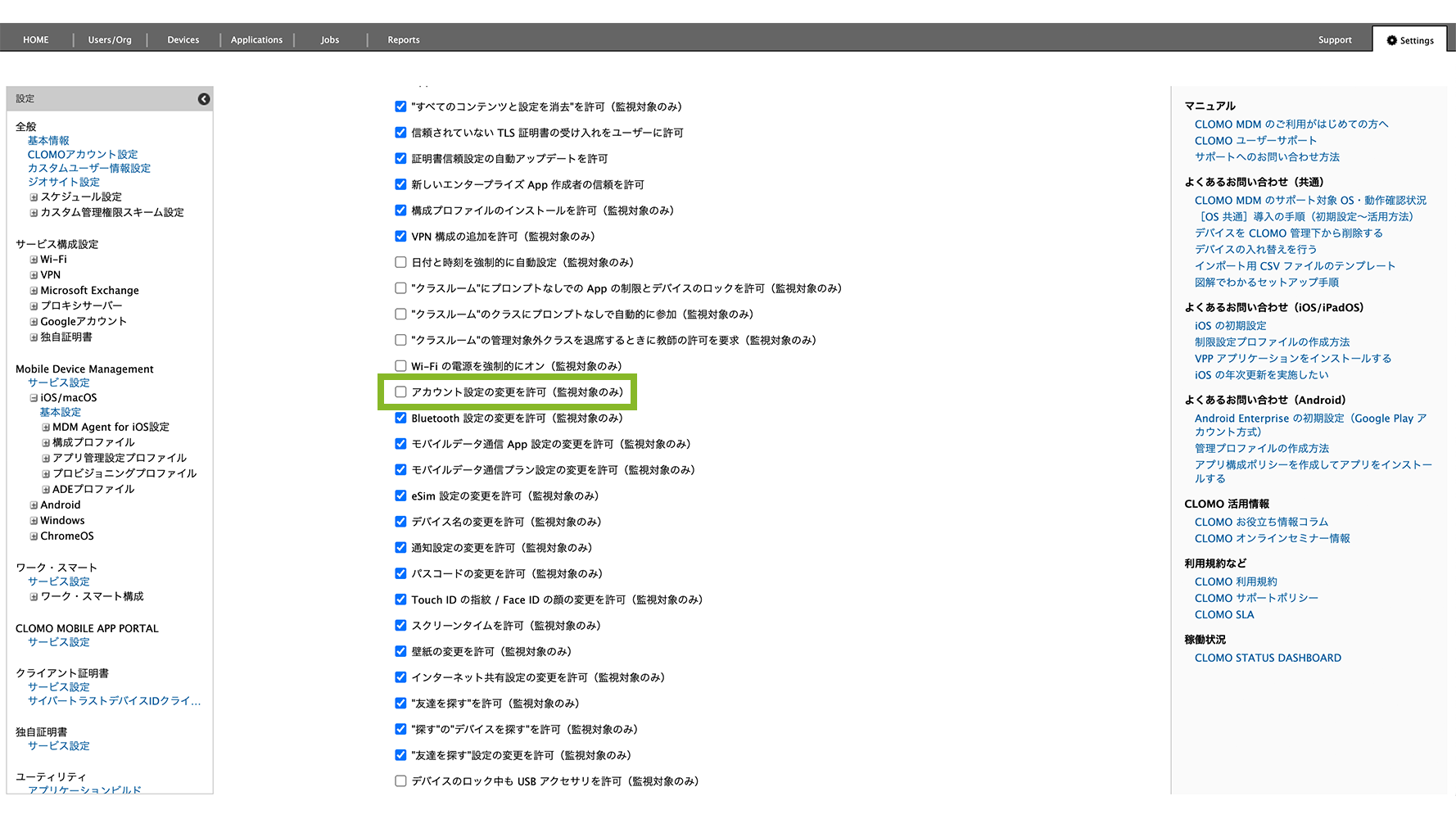Screen dimensions: 1456x819
Task: Open CLOMO STATUS DASHBOARD link
Action: 1267,658
